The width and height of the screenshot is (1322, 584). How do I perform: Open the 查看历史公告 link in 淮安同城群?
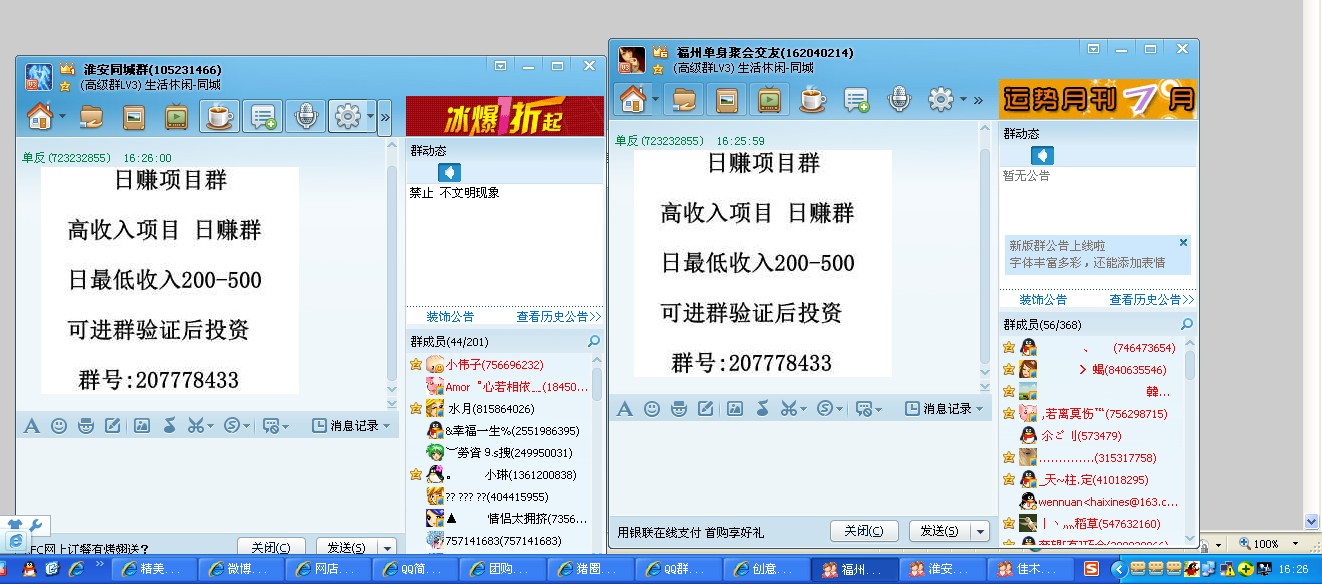tap(558, 317)
